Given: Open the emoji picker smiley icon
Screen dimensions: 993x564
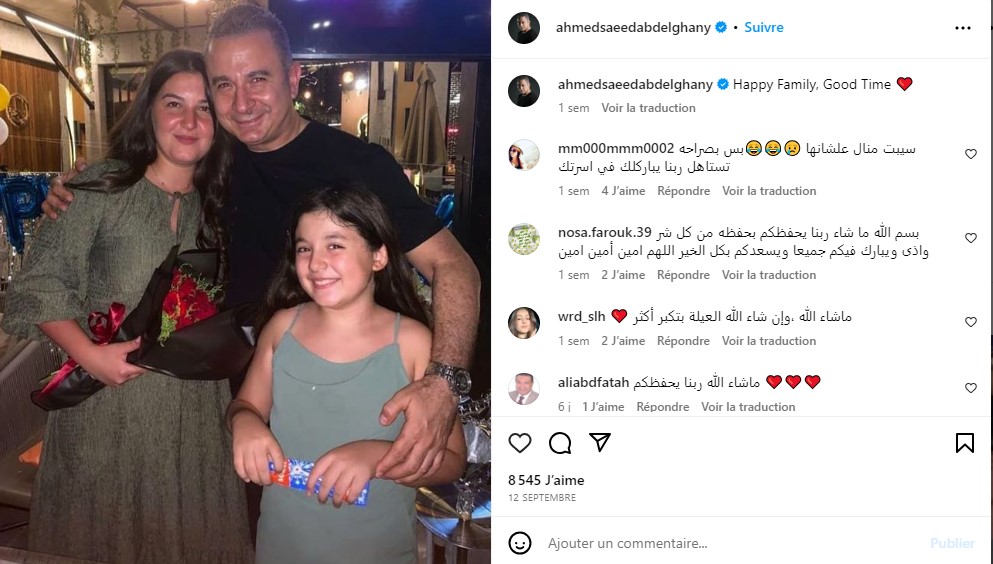Looking at the screenshot, I should [520, 543].
